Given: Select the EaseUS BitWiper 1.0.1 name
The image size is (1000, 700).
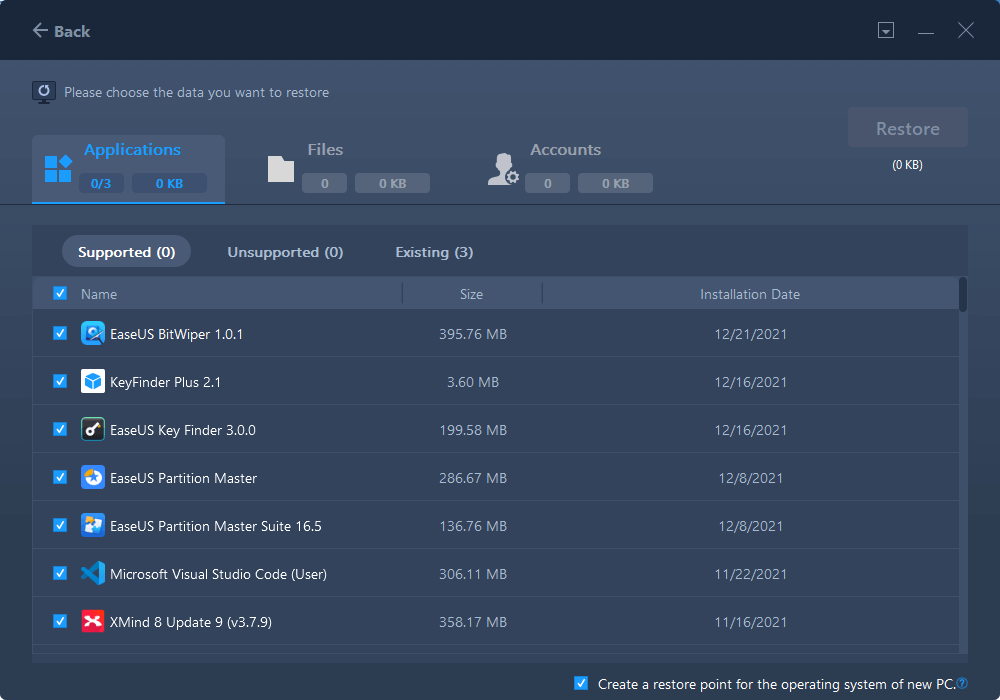Looking at the screenshot, I should [177, 334].
